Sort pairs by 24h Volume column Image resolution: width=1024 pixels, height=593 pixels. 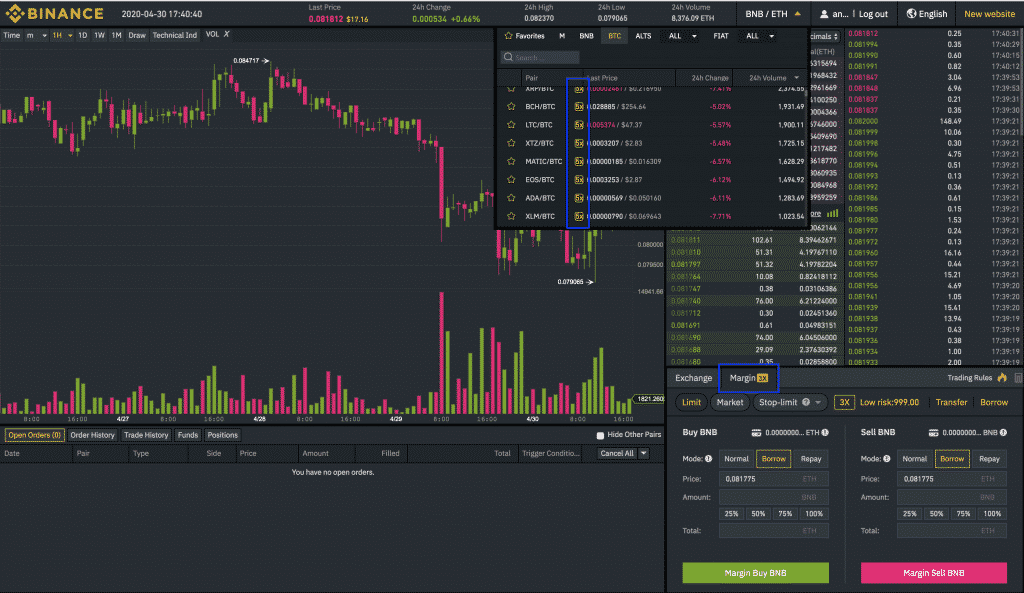click(774, 78)
